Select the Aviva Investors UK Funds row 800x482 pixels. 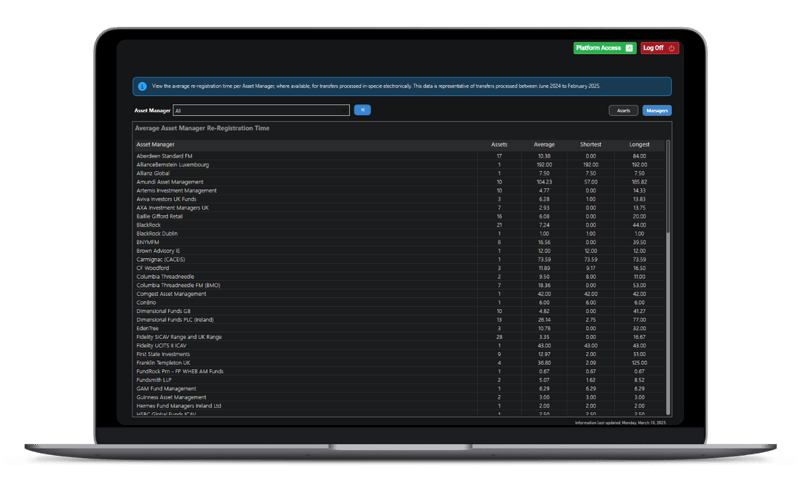pyautogui.click(x=400, y=199)
